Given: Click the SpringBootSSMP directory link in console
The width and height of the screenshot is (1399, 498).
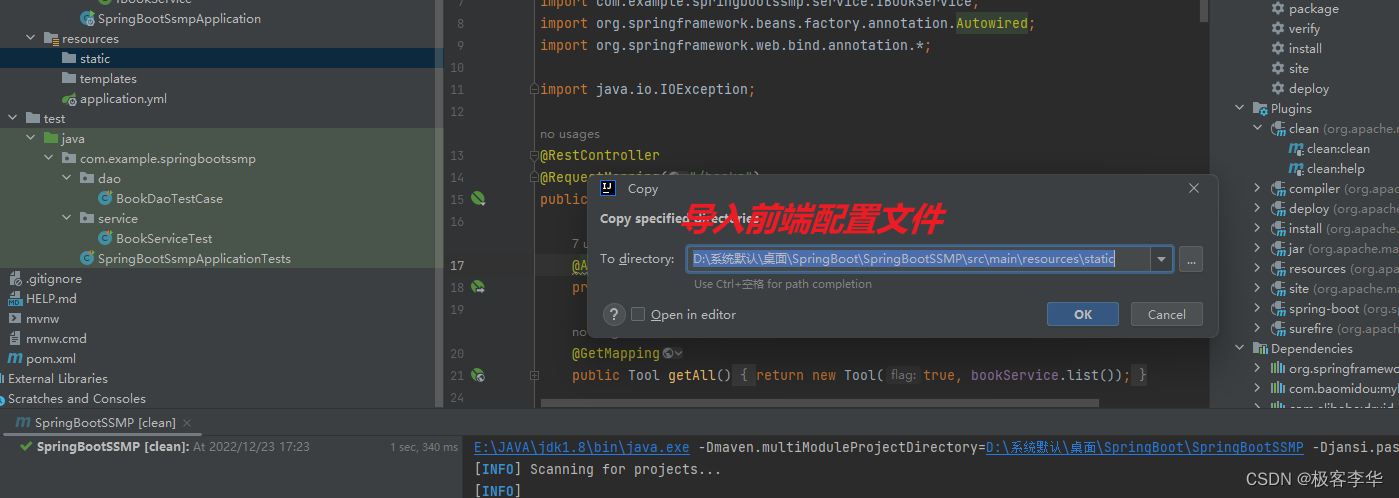Looking at the screenshot, I should click(x=1145, y=447).
